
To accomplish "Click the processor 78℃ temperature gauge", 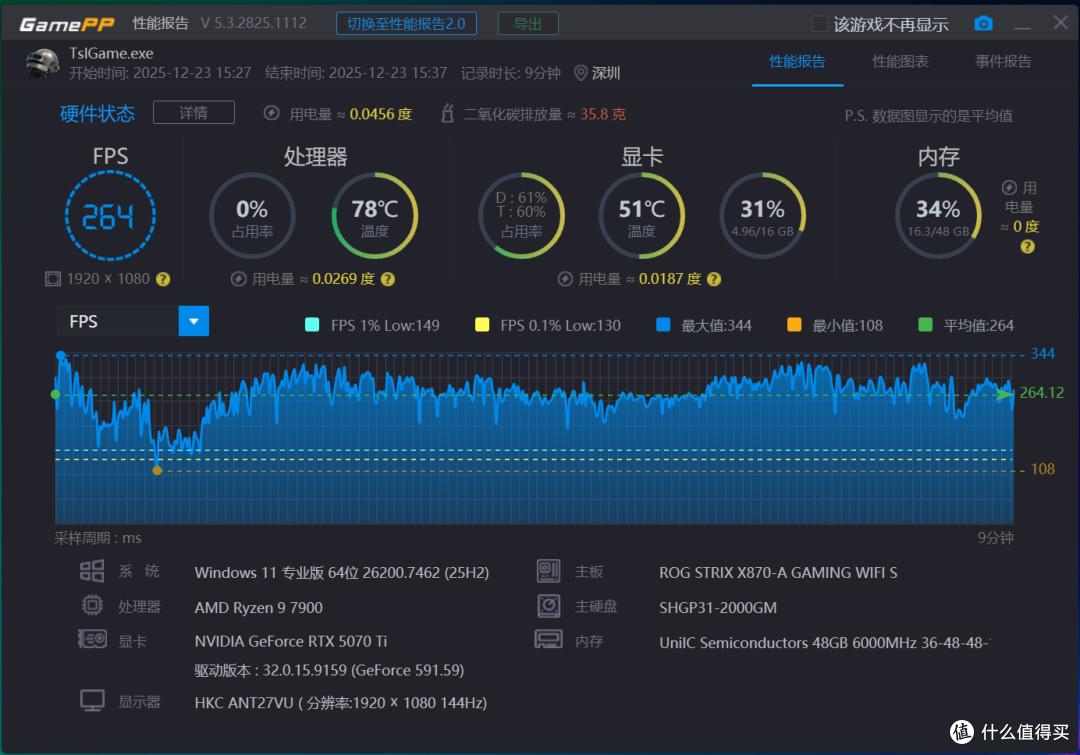I will coord(375,216).
